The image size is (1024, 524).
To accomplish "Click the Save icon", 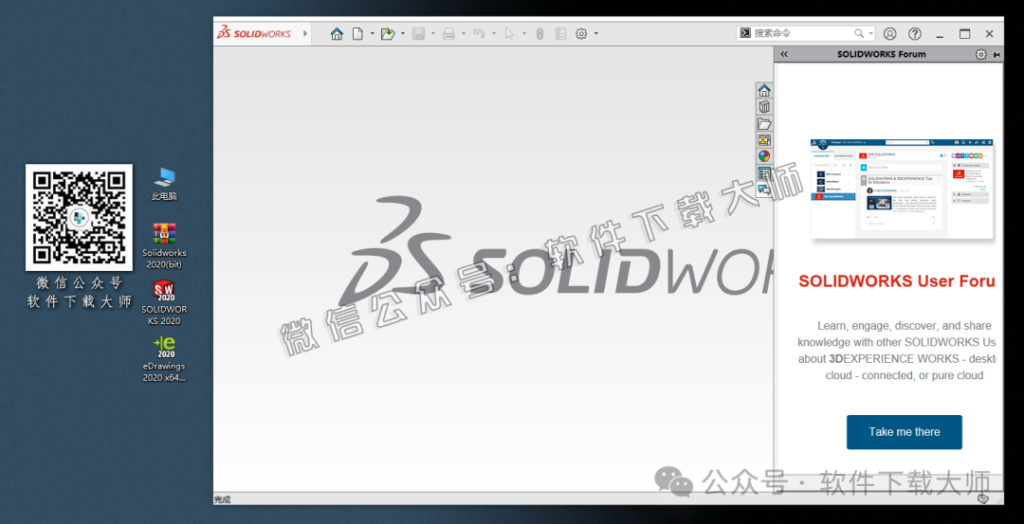I will (x=419, y=34).
